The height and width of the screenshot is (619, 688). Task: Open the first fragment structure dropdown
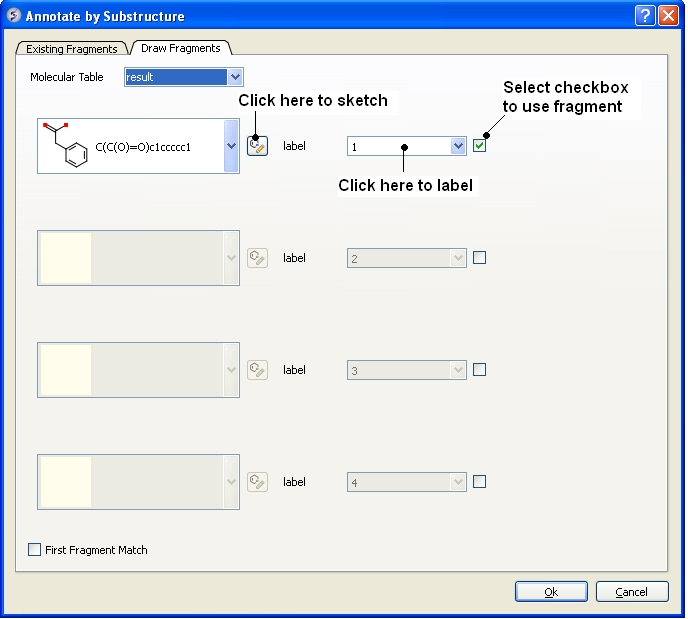tap(231, 146)
